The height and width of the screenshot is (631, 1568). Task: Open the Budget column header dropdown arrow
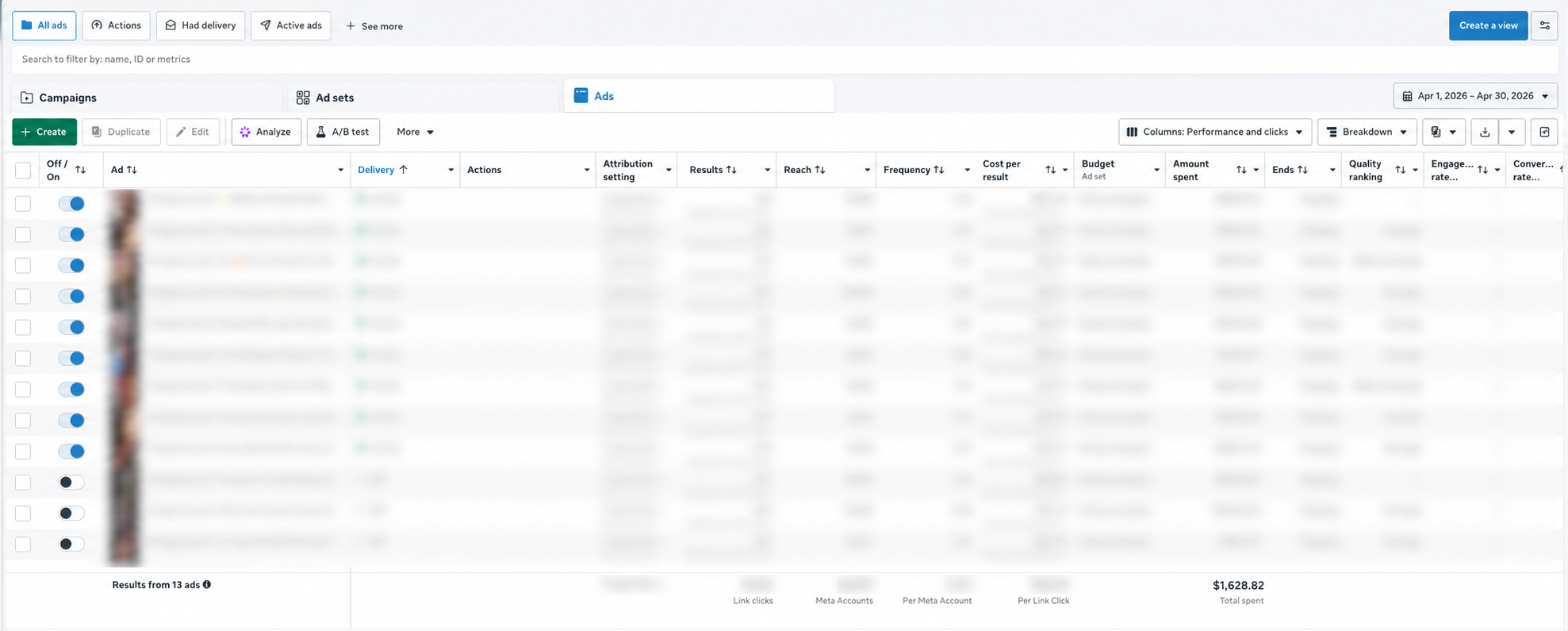1156,170
